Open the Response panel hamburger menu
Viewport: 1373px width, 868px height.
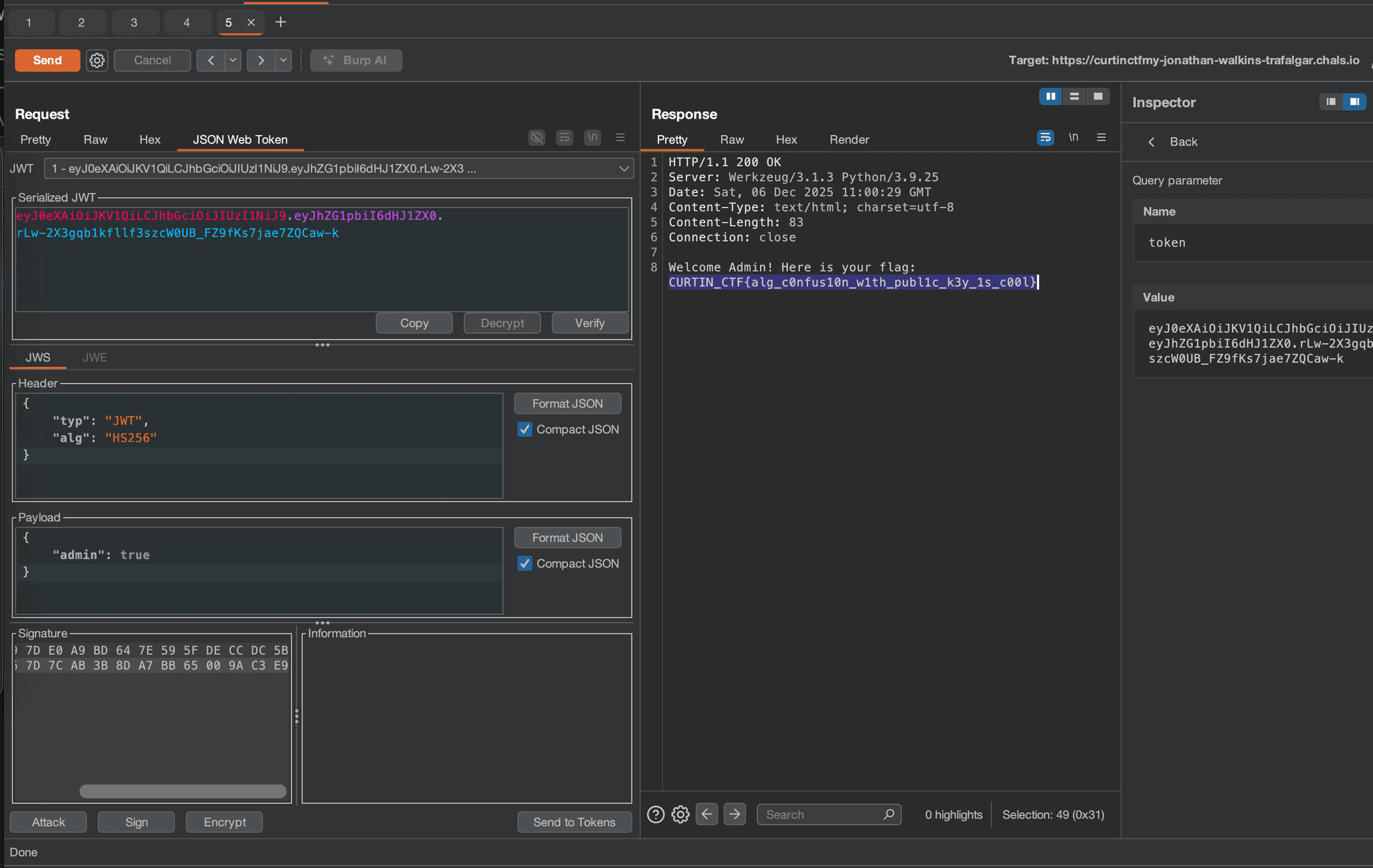[1101, 137]
